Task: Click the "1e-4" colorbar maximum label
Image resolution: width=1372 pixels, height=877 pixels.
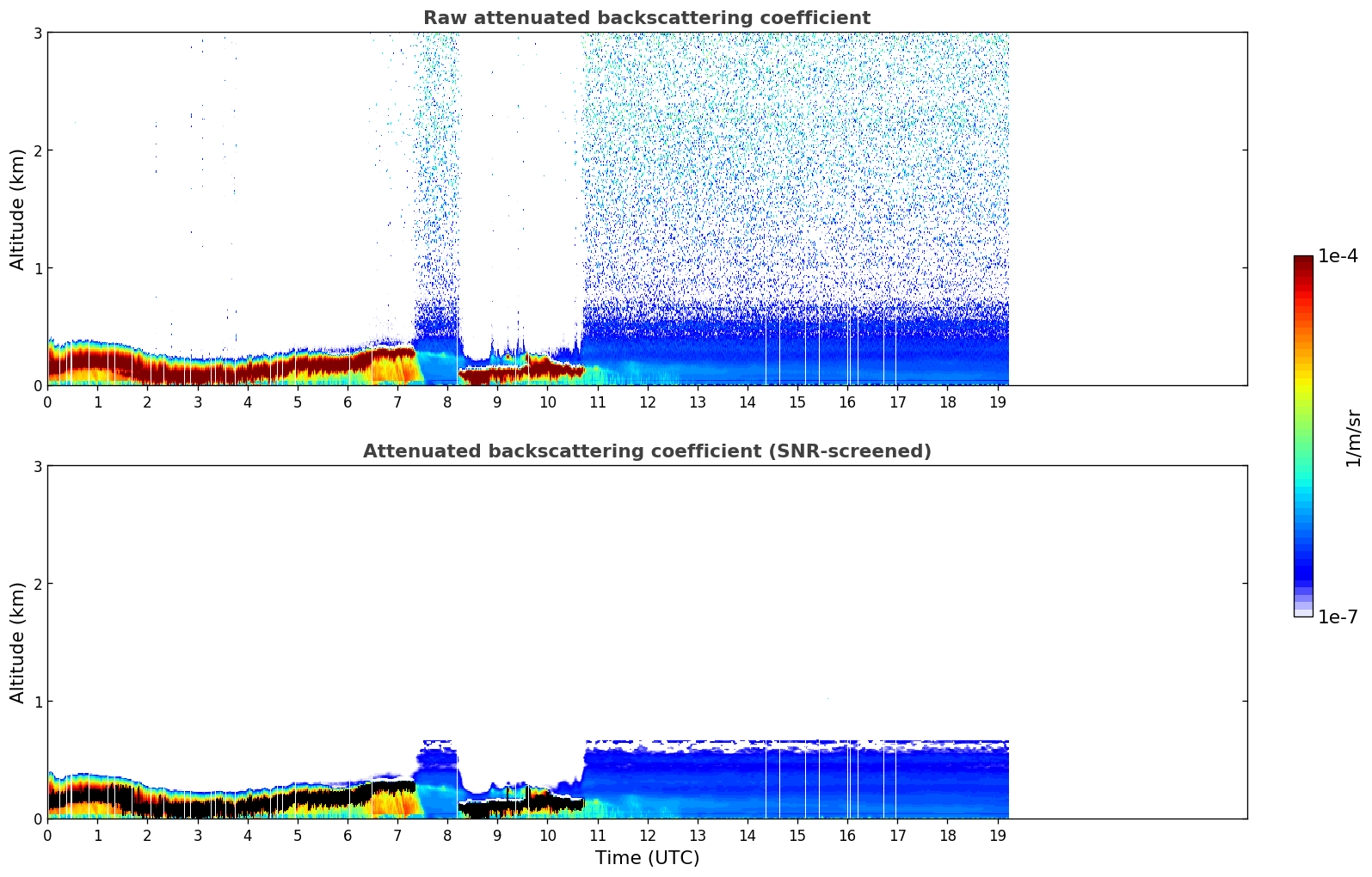Action: click(x=1338, y=256)
